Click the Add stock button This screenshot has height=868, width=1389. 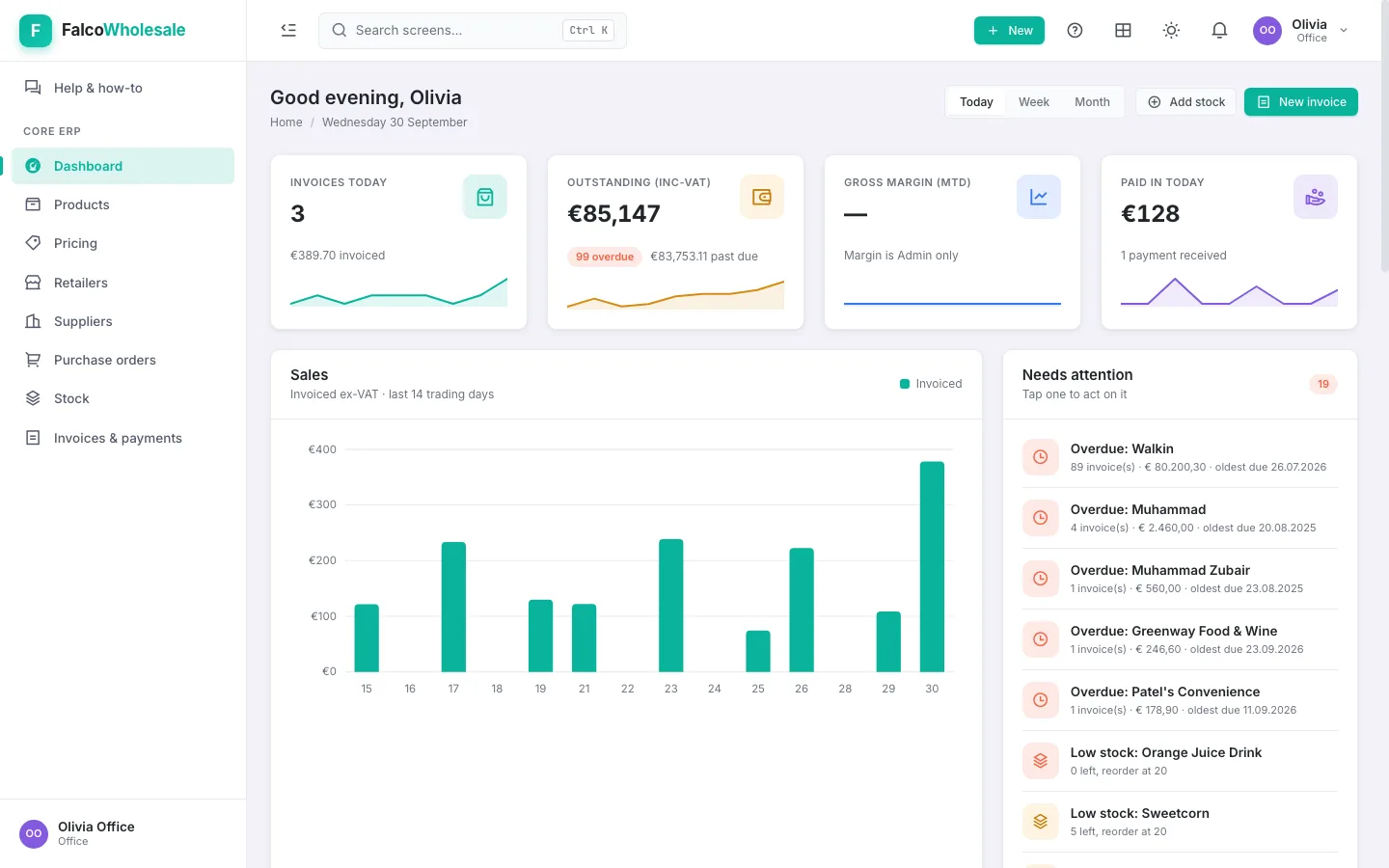click(1186, 102)
